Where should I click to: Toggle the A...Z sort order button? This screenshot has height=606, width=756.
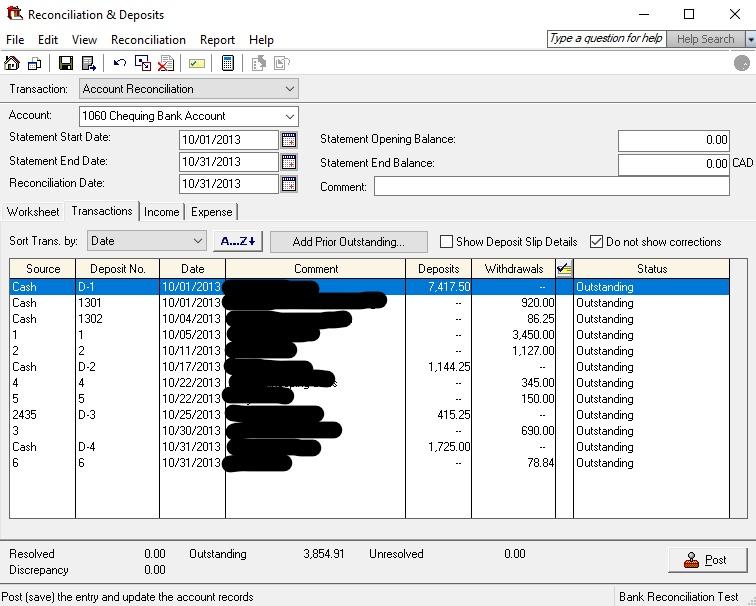pyautogui.click(x=238, y=241)
